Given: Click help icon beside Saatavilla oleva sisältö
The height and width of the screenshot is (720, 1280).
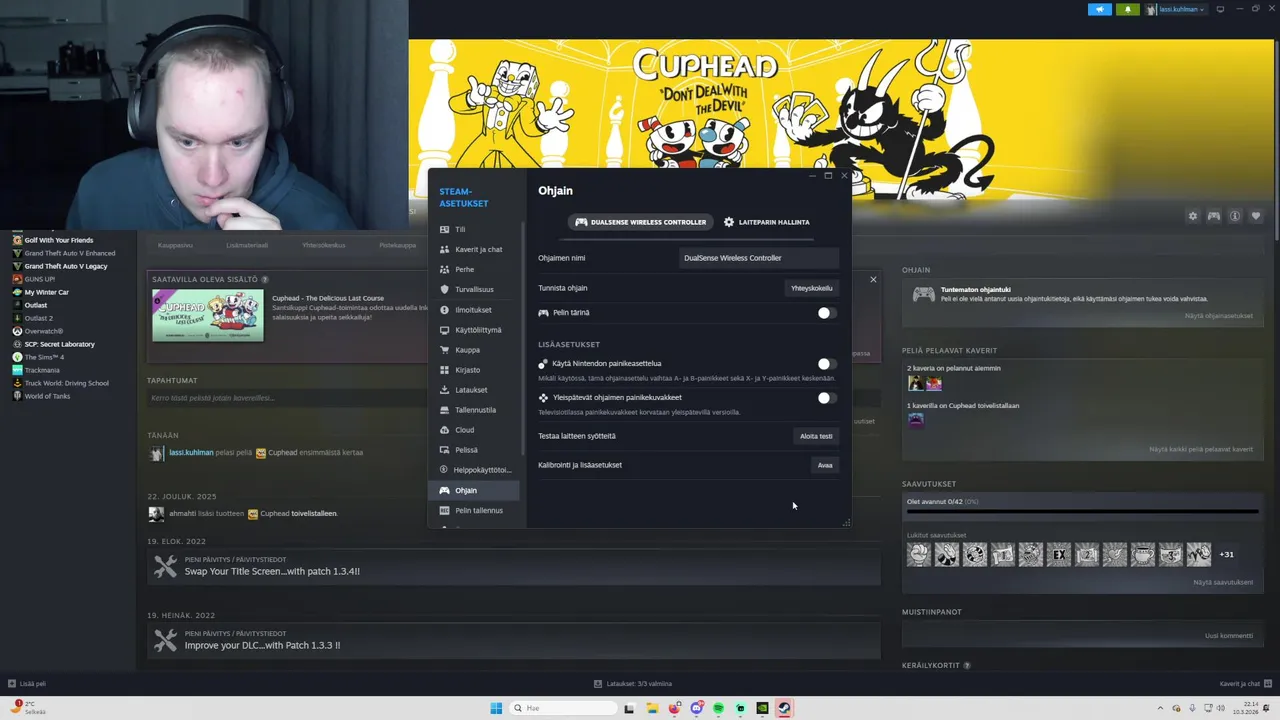Looking at the screenshot, I should [265, 279].
